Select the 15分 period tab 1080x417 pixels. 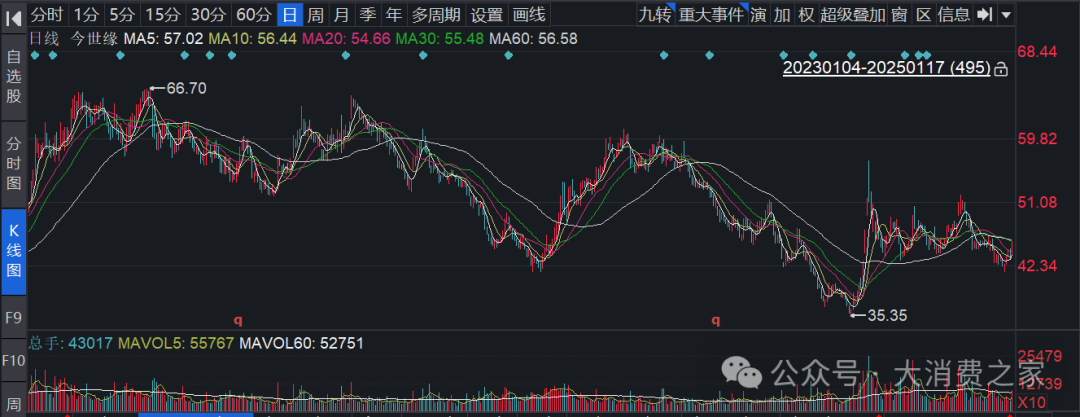click(x=164, y=14)
